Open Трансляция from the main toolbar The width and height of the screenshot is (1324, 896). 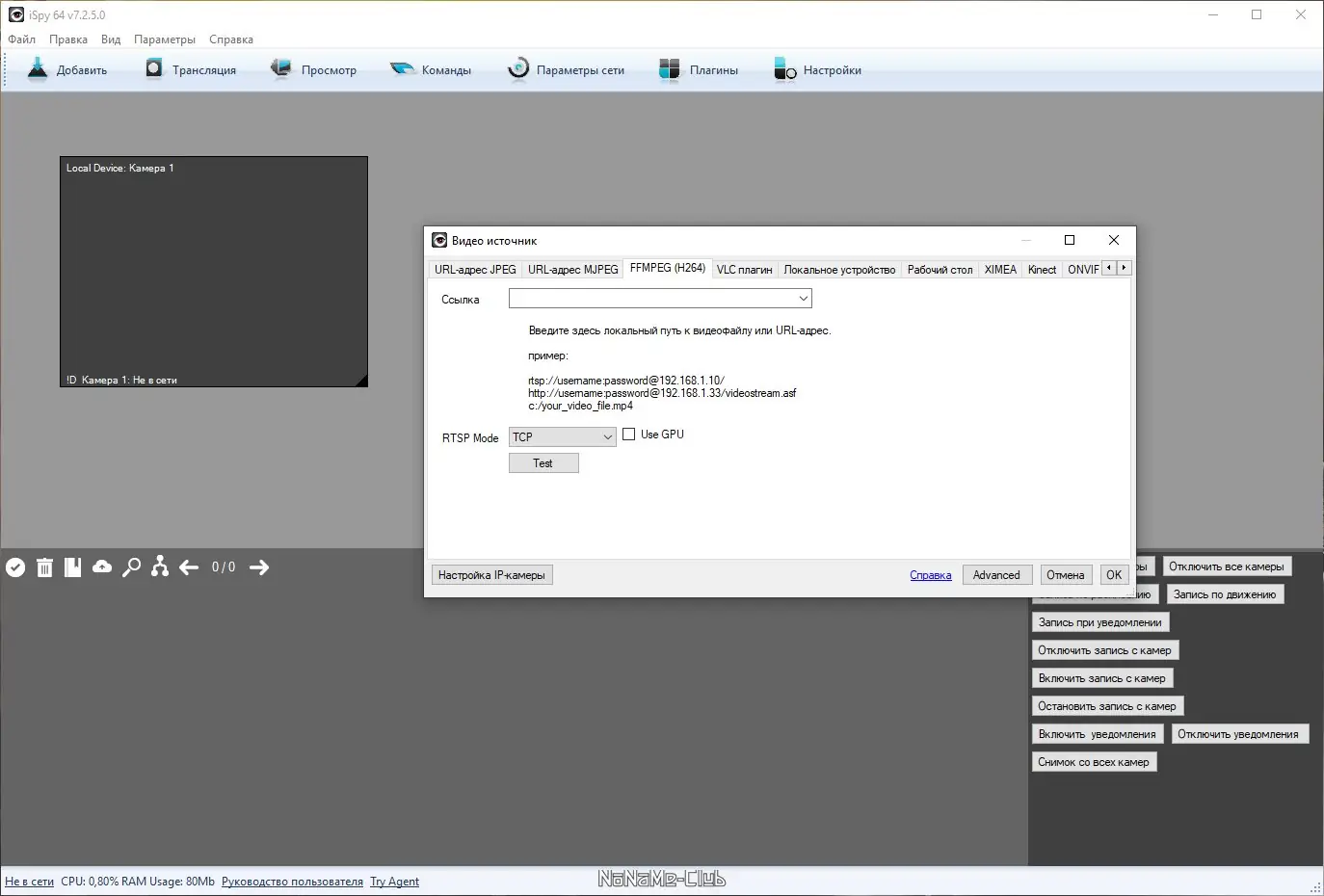click(x=191, y=69)
